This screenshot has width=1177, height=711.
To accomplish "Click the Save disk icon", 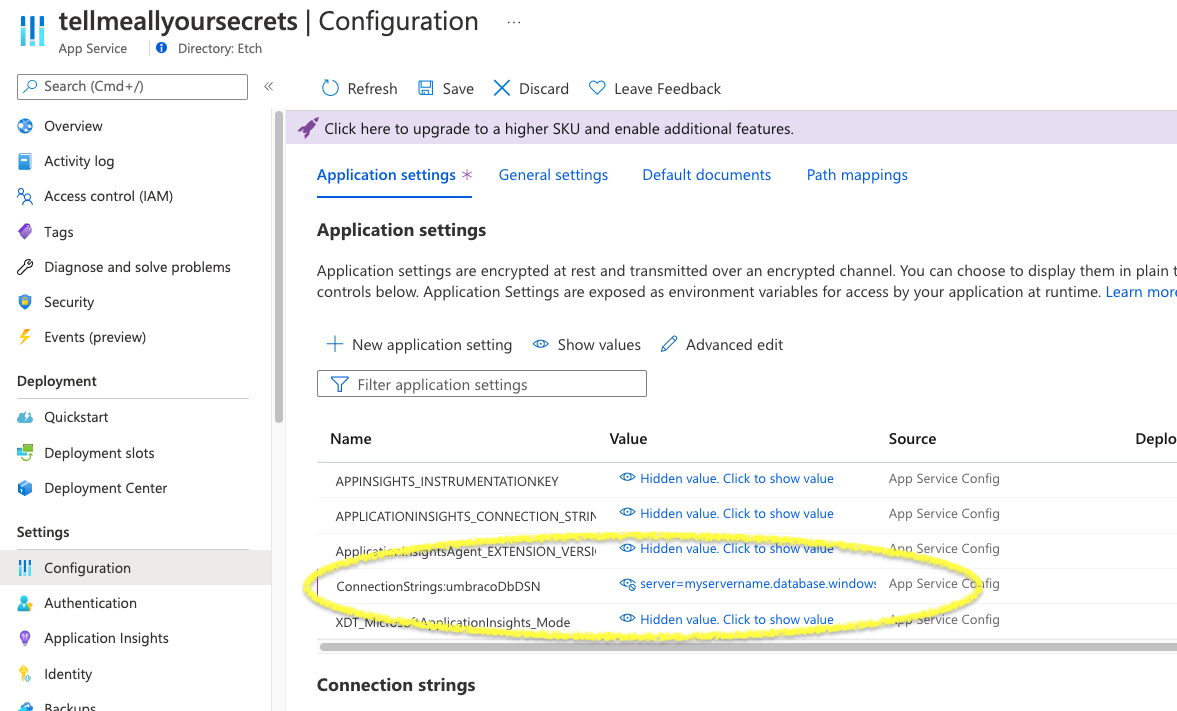I will 426,88.
